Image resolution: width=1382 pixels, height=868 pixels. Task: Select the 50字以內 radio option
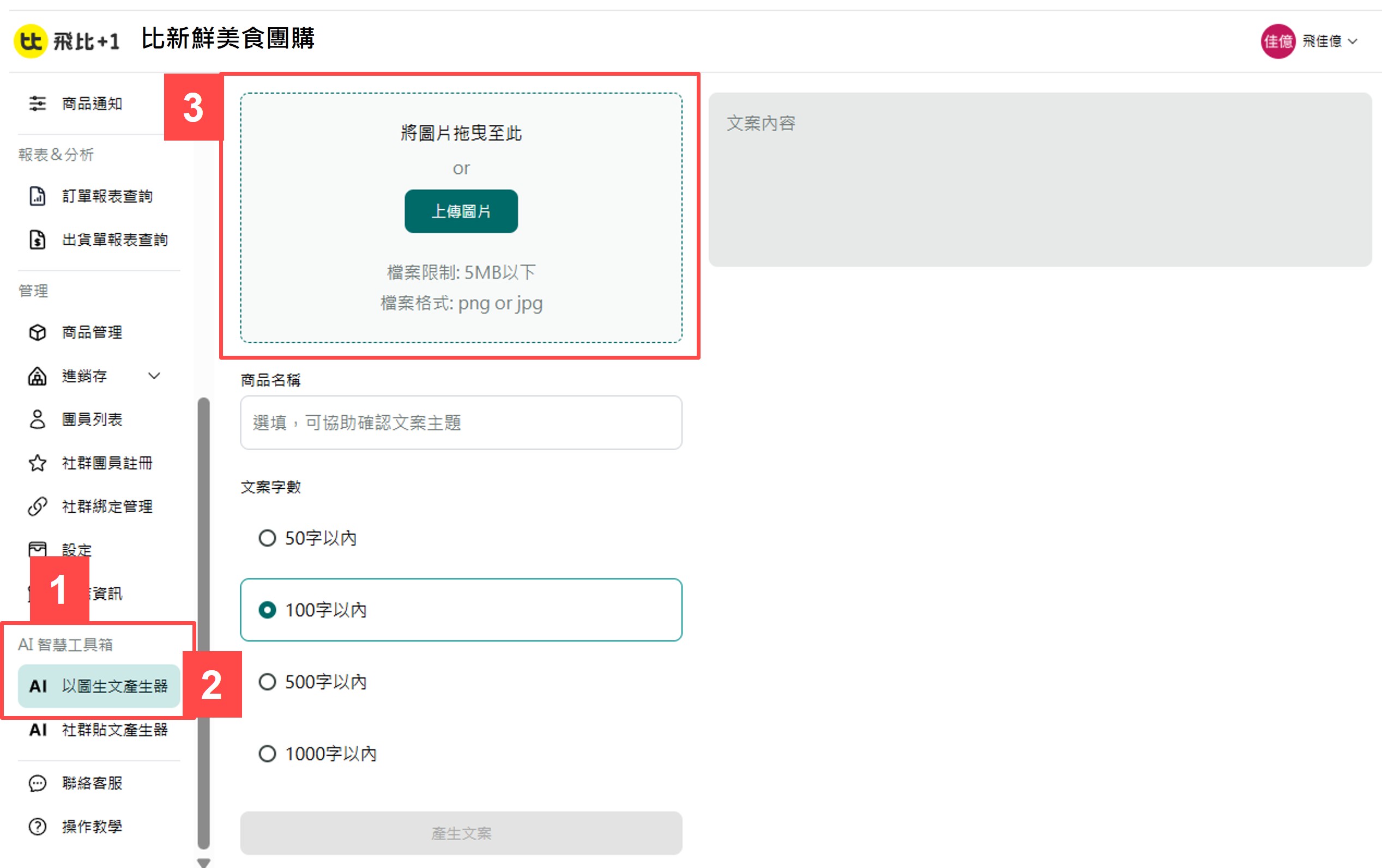point(267,538)
